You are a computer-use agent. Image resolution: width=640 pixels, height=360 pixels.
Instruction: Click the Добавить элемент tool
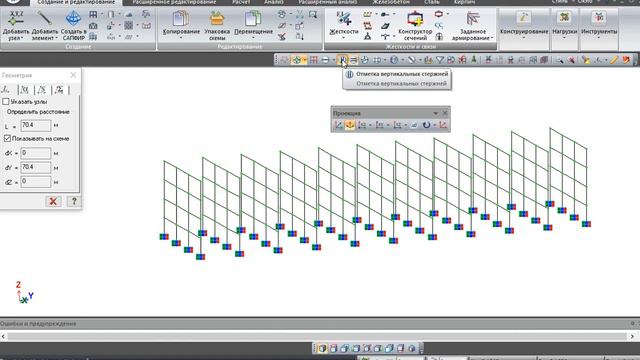(x=44, y=25)
